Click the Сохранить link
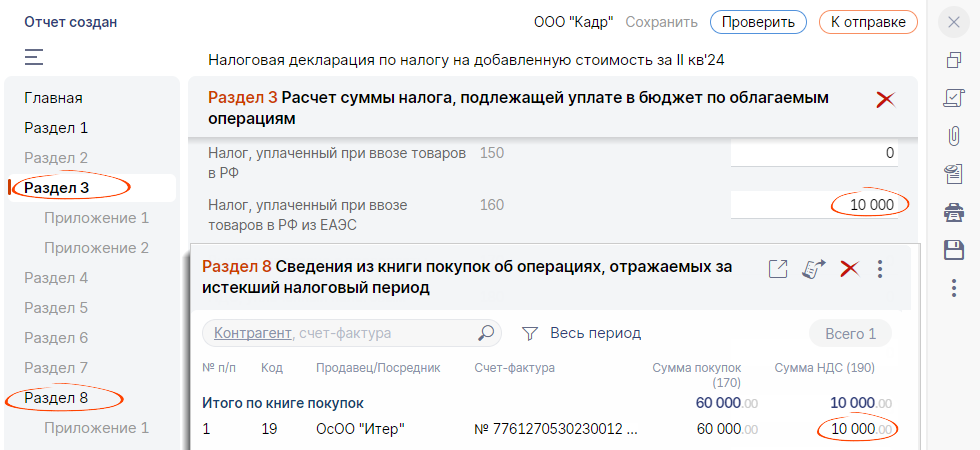 pyautogui.click(x=661, y=22)
